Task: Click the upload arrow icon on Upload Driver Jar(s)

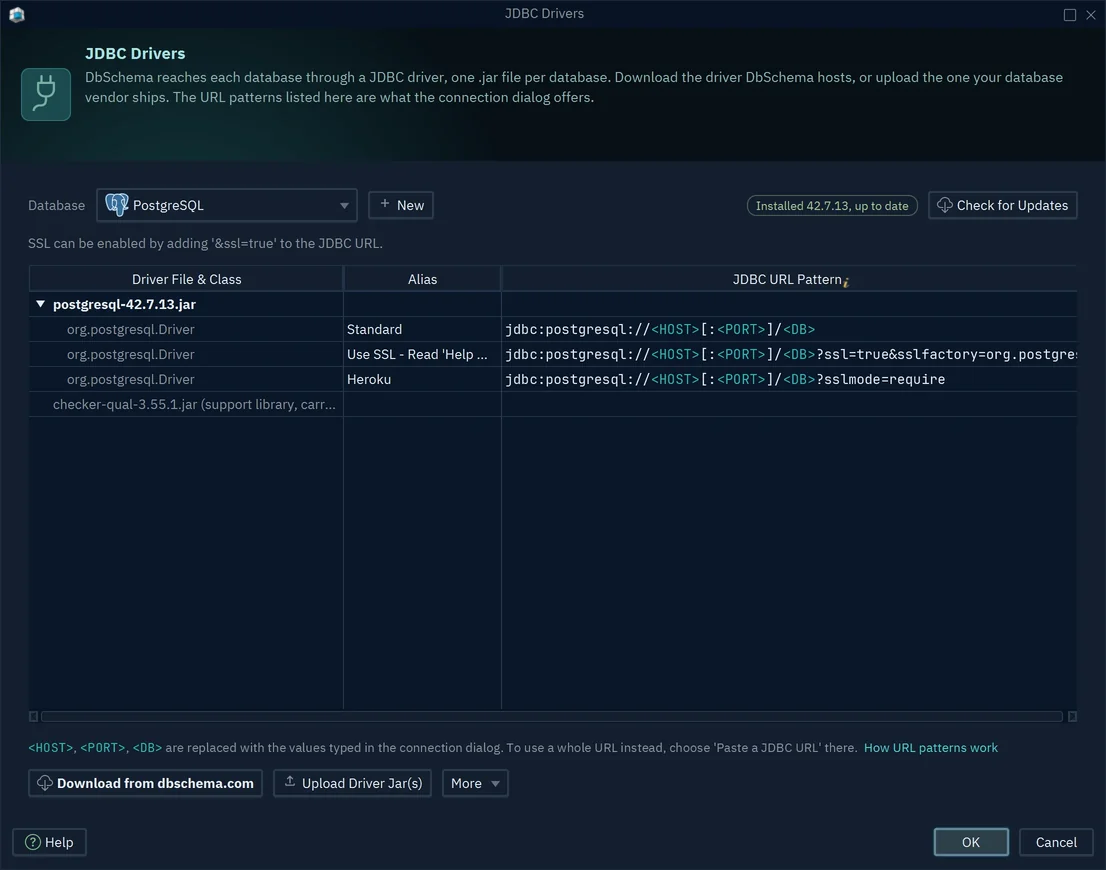Action: 290,782
